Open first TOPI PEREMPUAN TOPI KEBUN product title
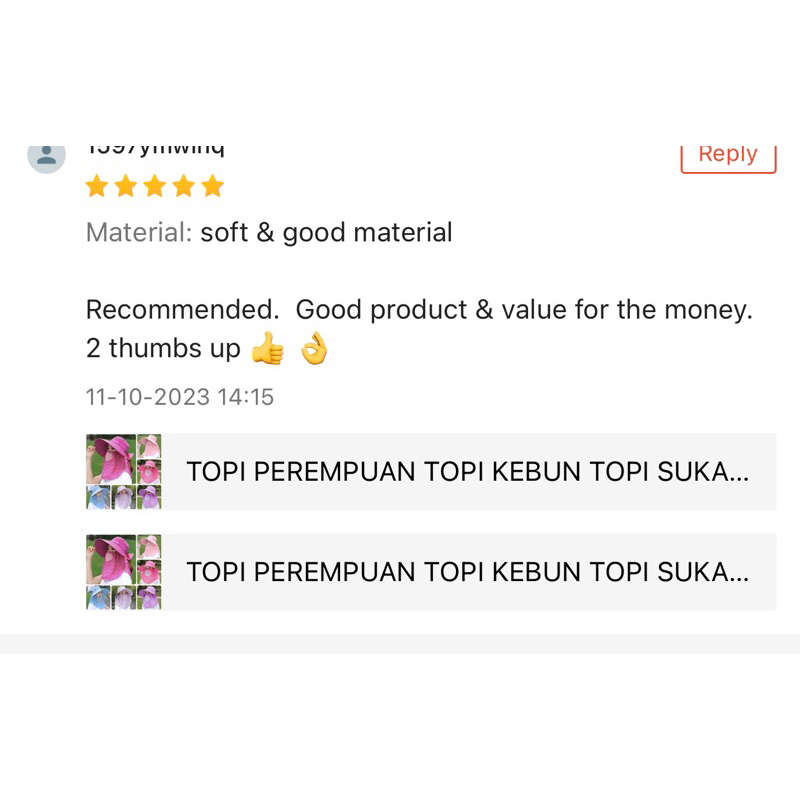The height and width of the screenshot is (800, 800). [x=468, y=471]
